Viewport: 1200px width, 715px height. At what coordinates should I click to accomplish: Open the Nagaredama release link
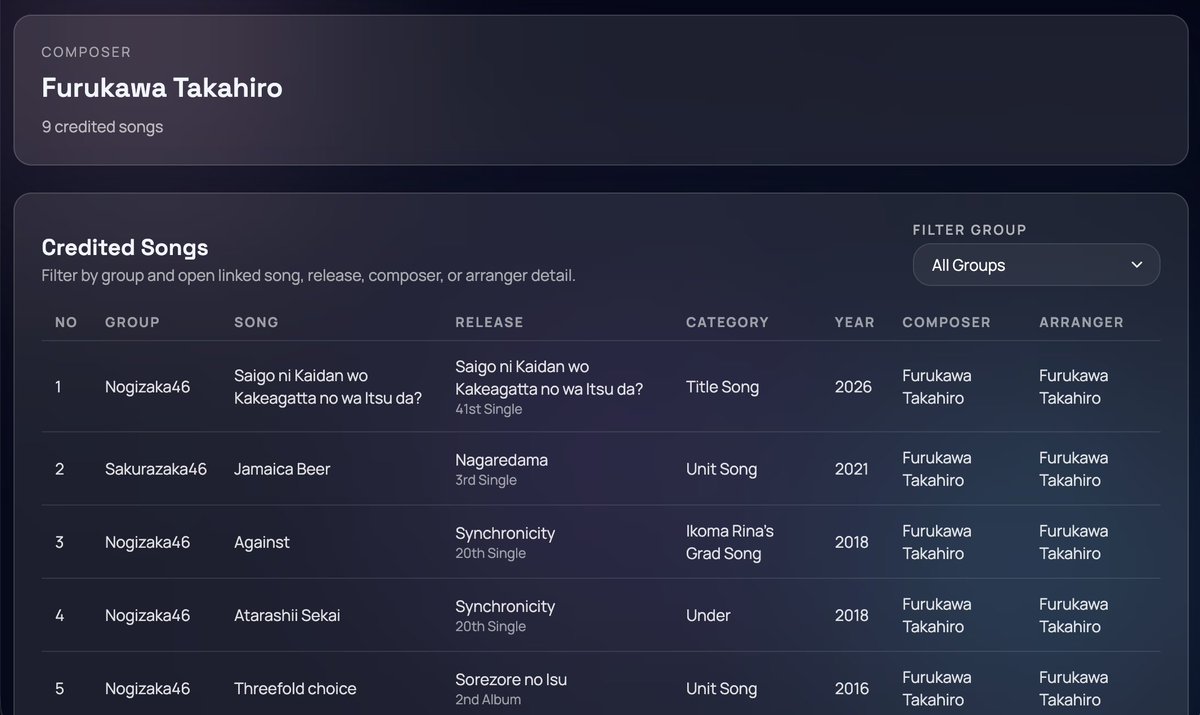tap(501, 460)
